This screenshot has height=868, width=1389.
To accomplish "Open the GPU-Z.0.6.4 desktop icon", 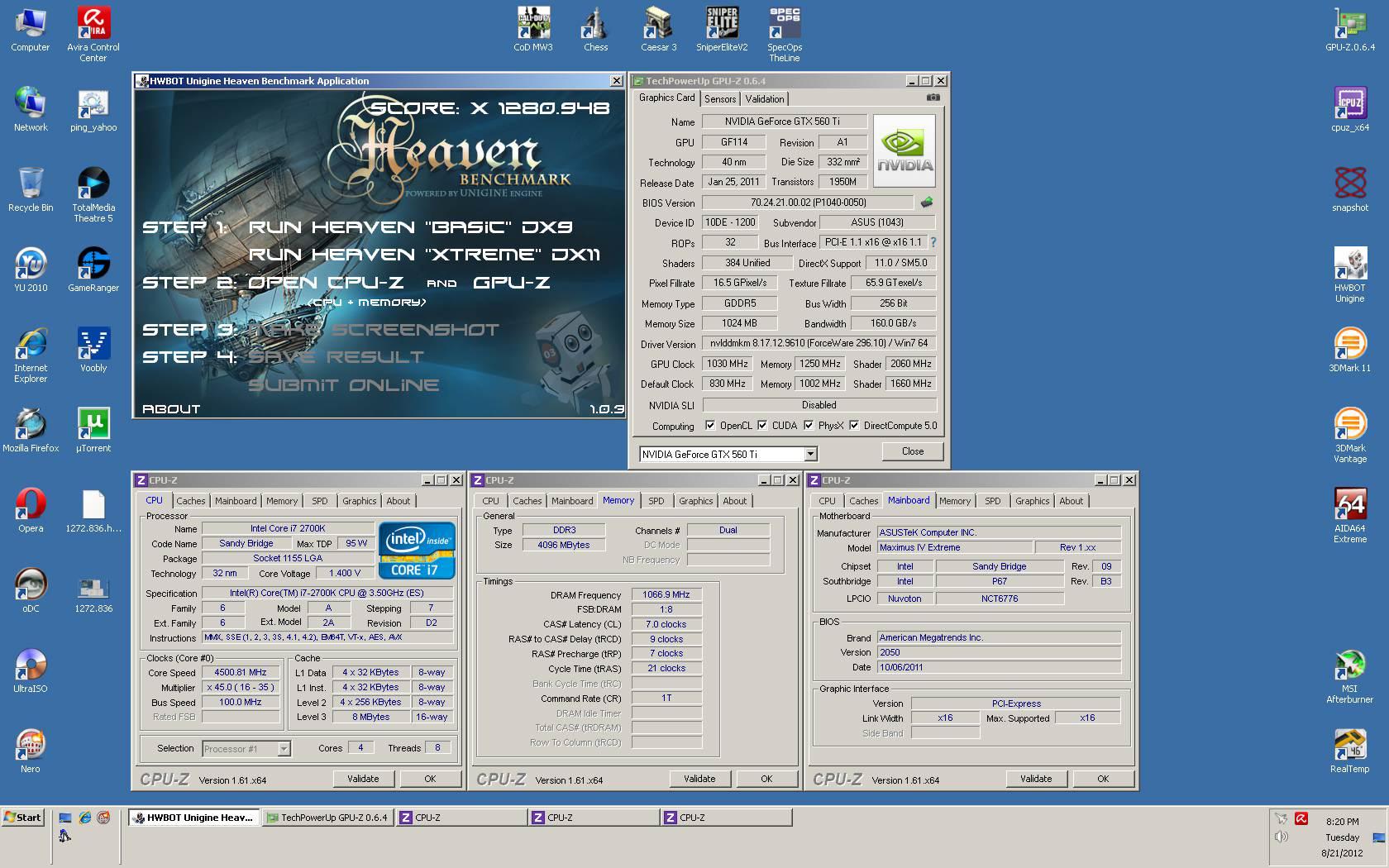I will click(1350, 29).
